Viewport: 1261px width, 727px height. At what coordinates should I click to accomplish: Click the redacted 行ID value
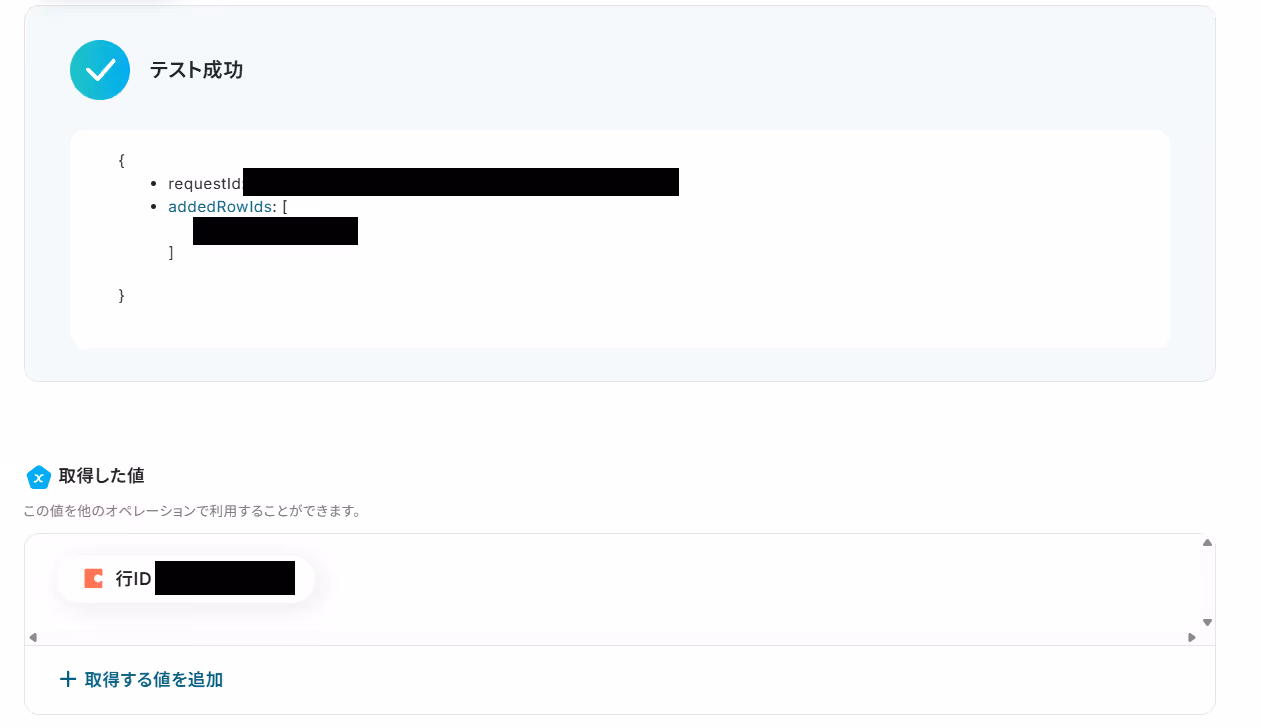(225, 578)
